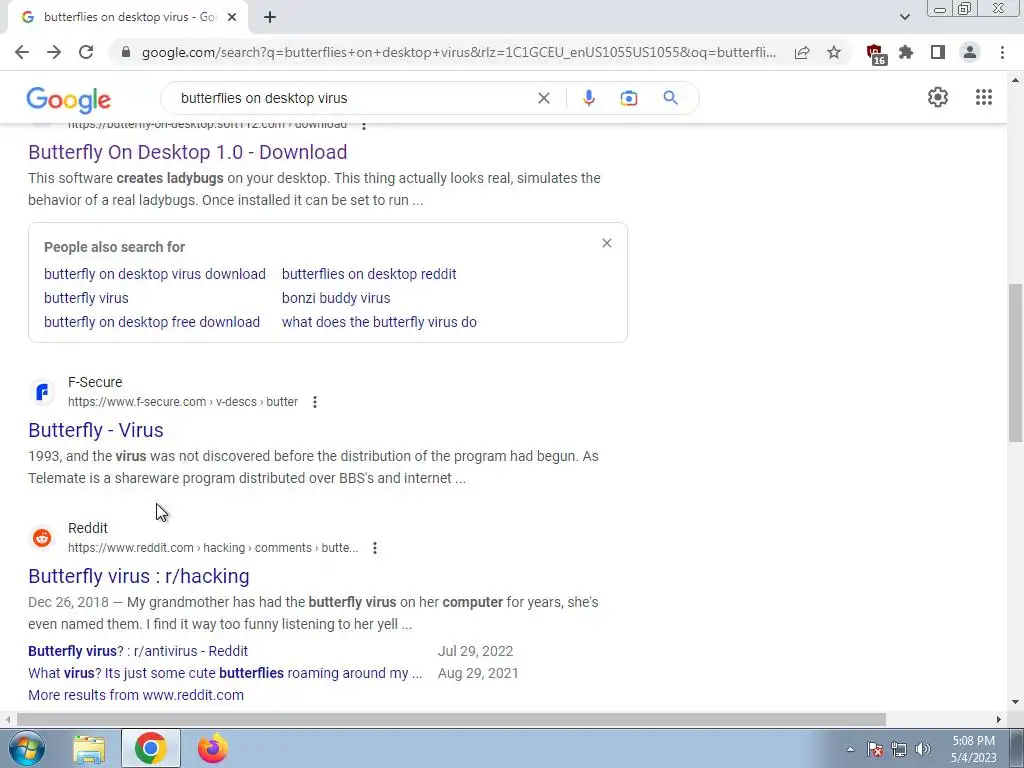The width and height of the screenshot is (1024, 768).
Task: Click the vertical scrollbar thumb
Action: [x=1016, y=362]
